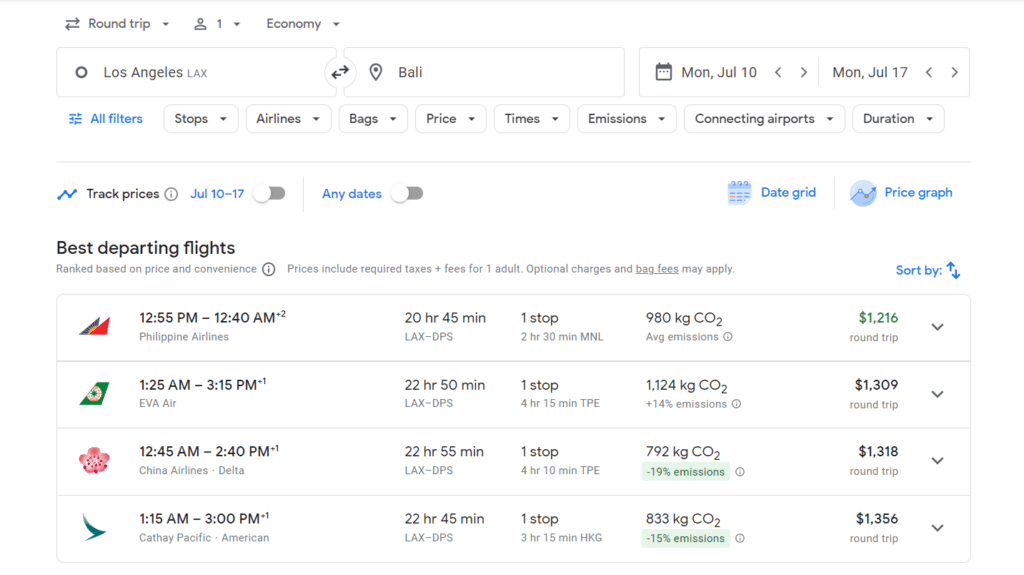The height and width of the screenshot is (575, 1024).
Task: Enable Any dates price tracking
Action: [407, 193]
